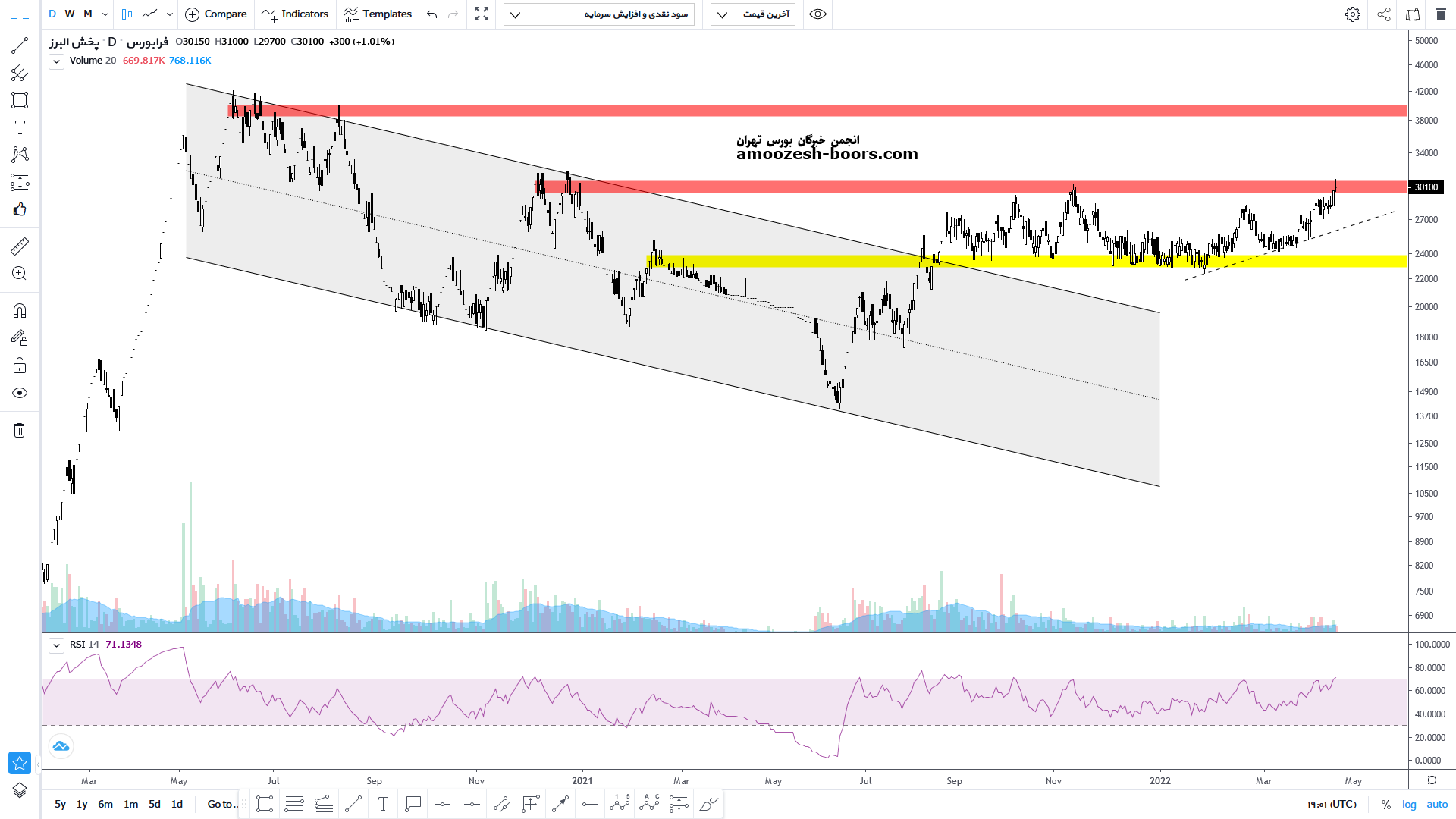Collapse the RSI indicator pane legend
This screenshot has height=819, width=1456.
[x=56, y=645]
